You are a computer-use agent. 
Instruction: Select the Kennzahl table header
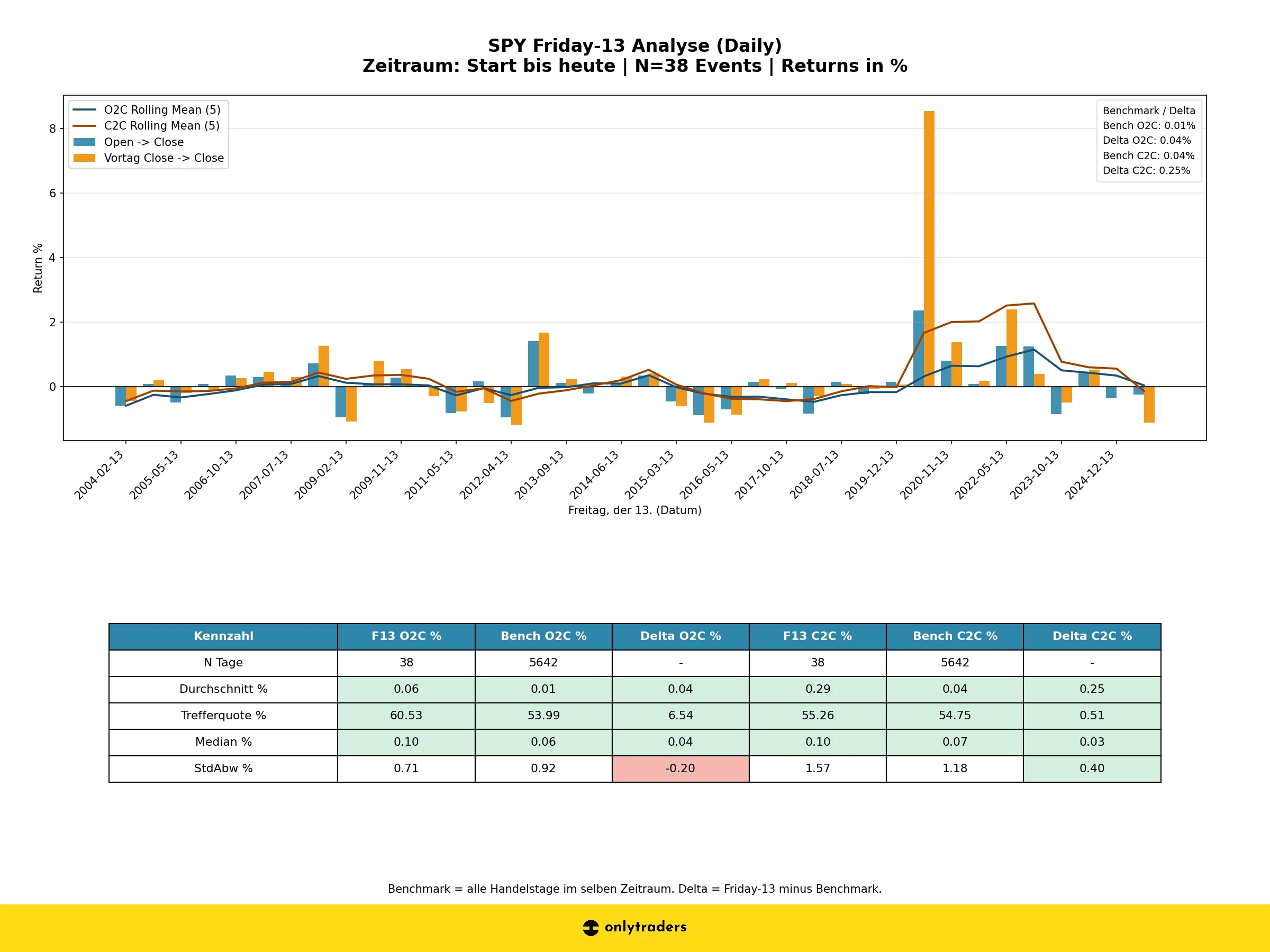coord(223,636)
